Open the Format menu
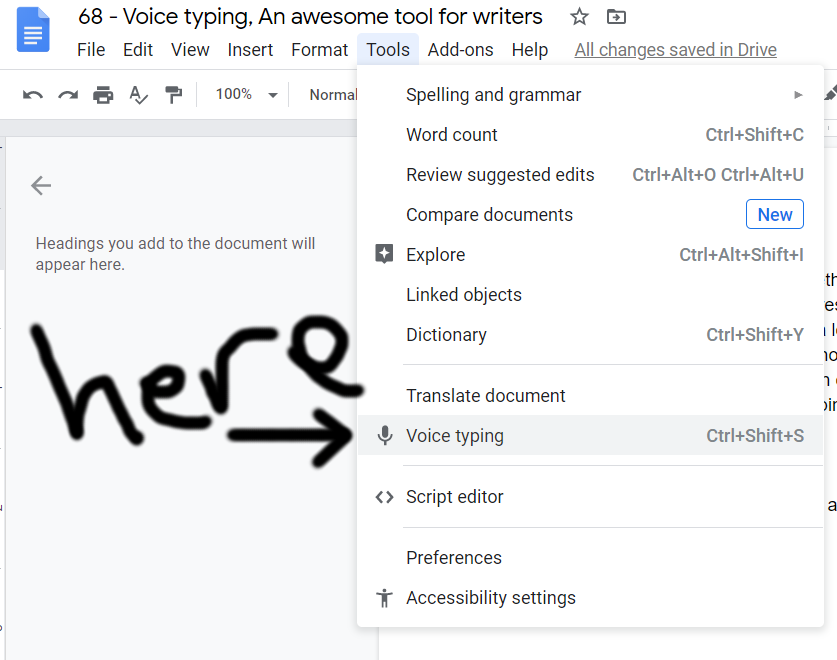The height and width of the screenshot is (660, 837). click(319, 50)
